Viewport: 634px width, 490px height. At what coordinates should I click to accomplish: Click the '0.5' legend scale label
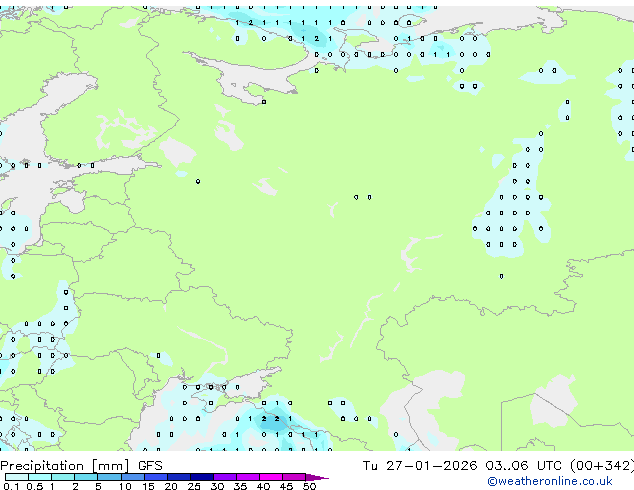pyautogui.click(x=34, y=486)
